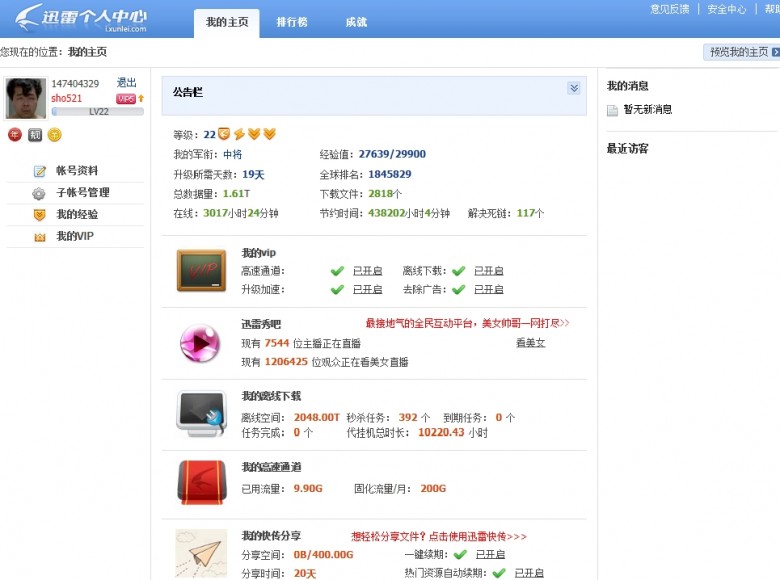Click 热门资源自动续期 已开启 link
Viewport: 780px width, 580px height.
tap(529, 574)
